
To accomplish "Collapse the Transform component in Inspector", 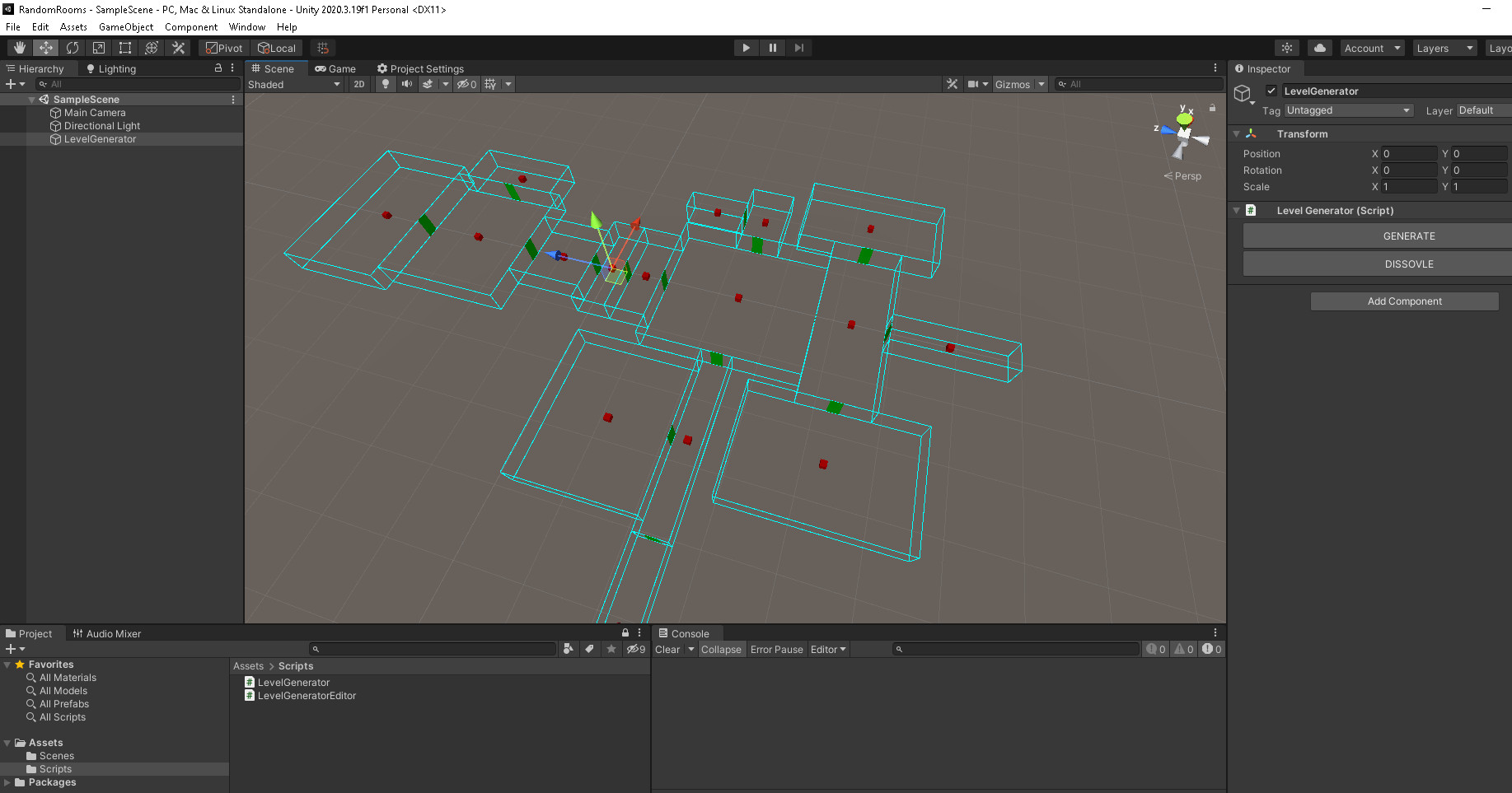I will pyautogui.click(x=1236, y=133).
